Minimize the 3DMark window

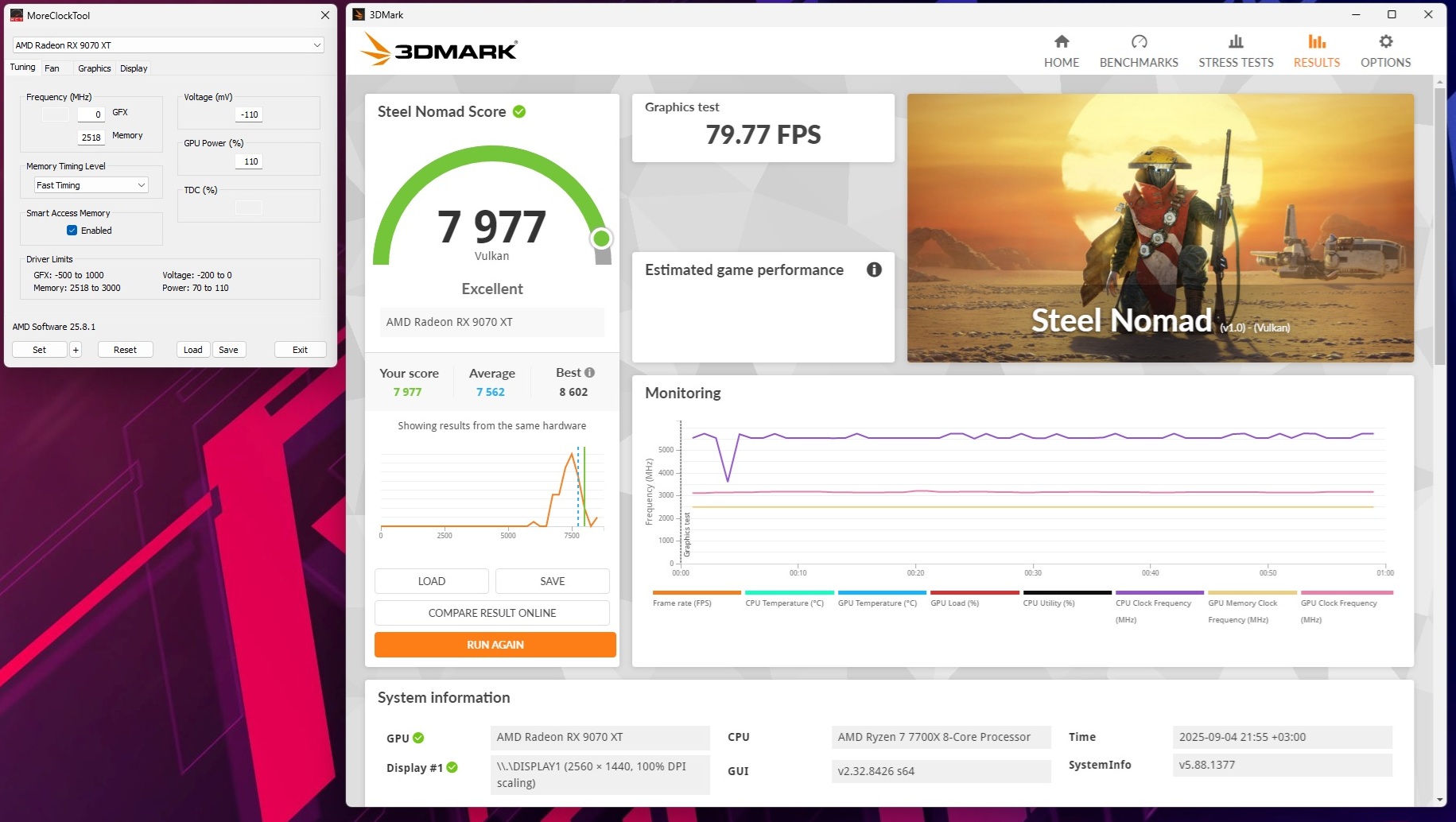point(1355,14)
